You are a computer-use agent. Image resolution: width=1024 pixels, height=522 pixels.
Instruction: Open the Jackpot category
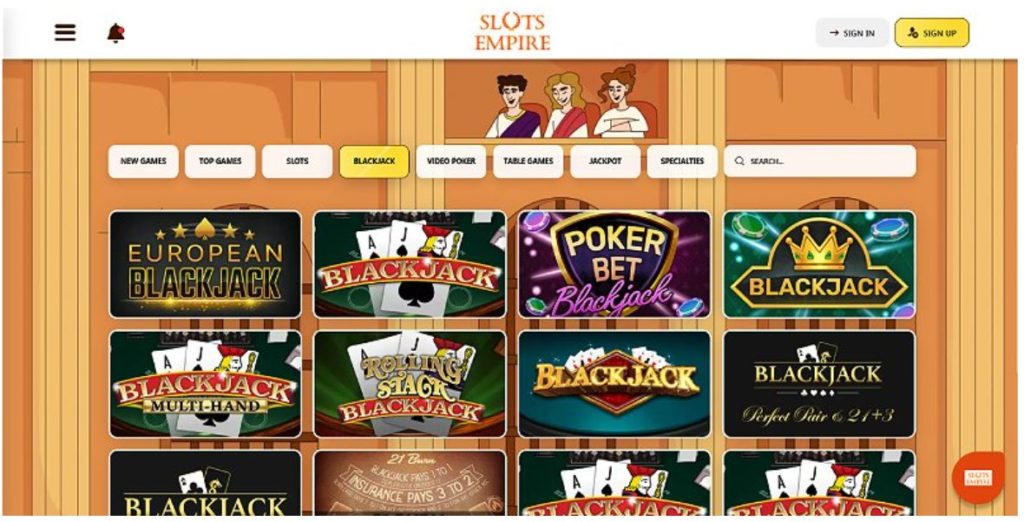(605, 161)
